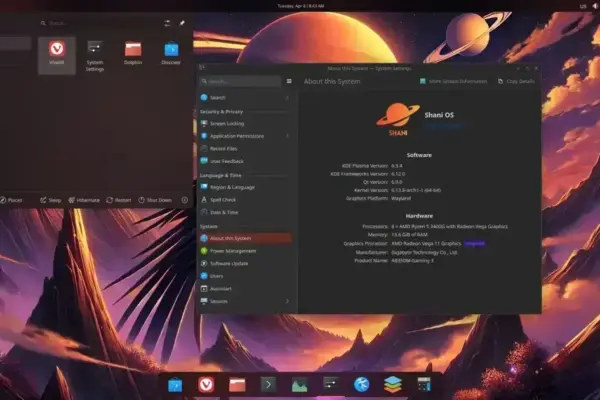600x400 pixels.
Task: Open Software Update settings
Action: 245,263
